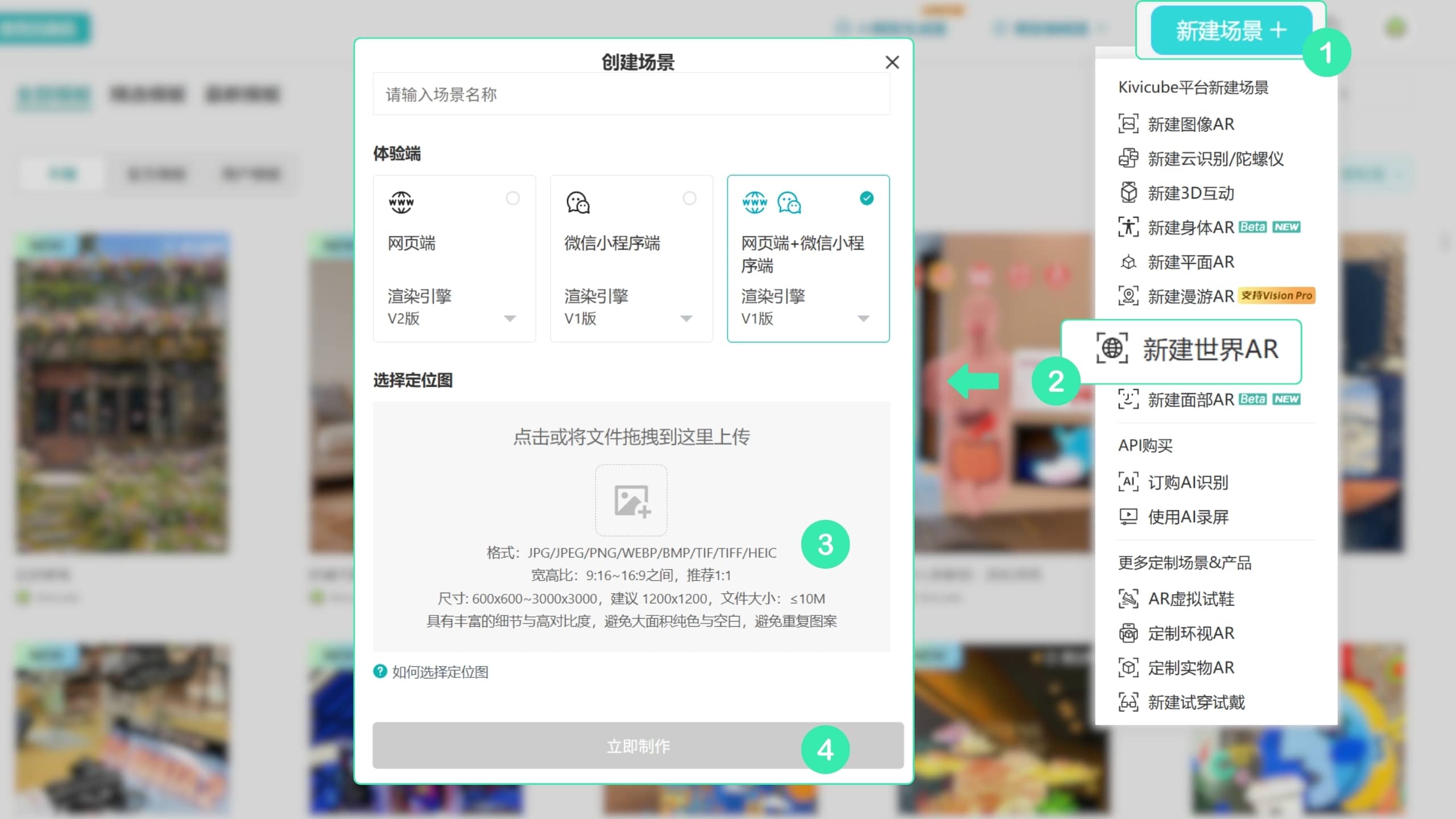Click the teal WWW globe icon in combined card
Screen dimensions: 1456x819
[755, 202]
